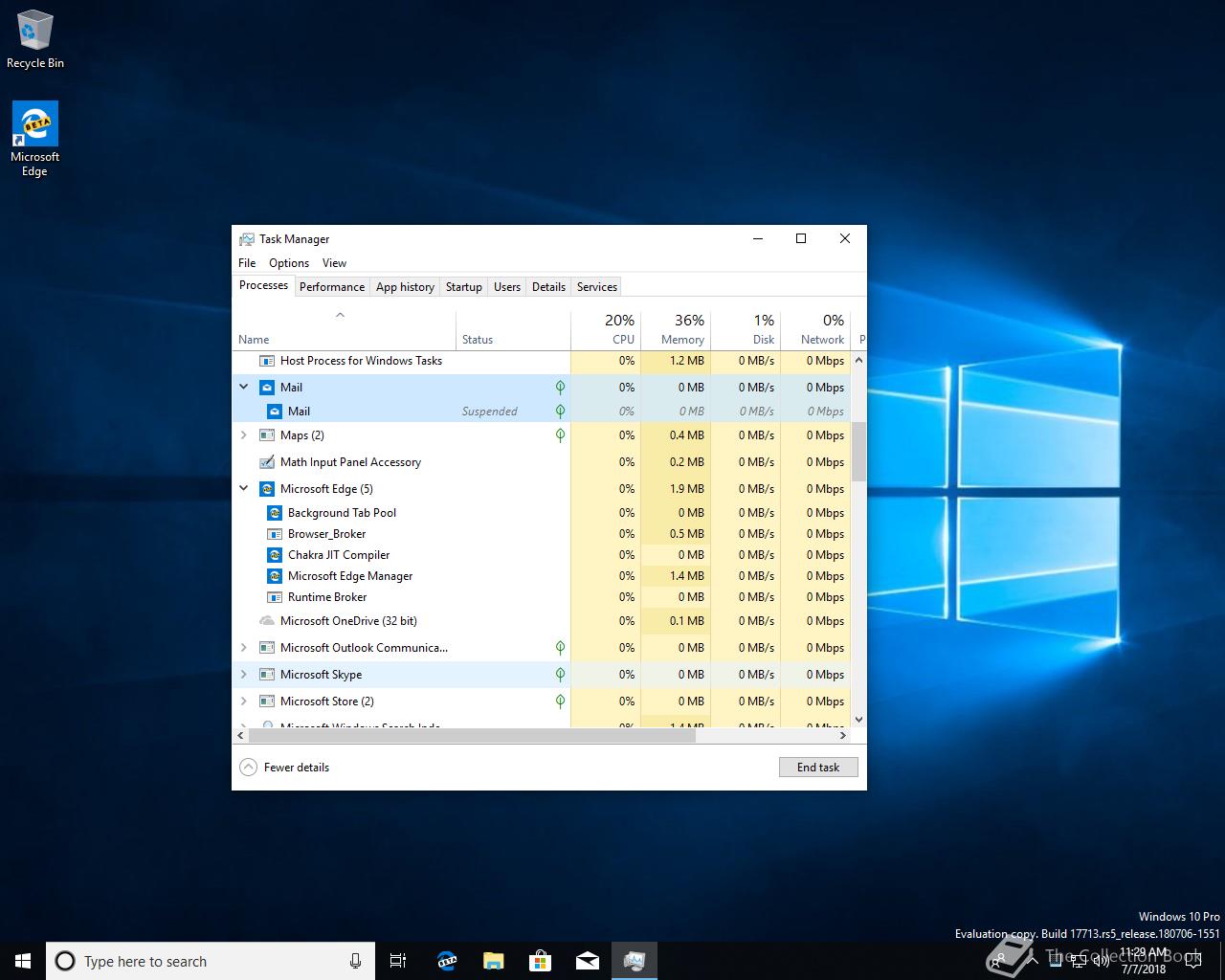Expand the Microsoft Skype group
Screen dimensions: 1225x980
point(243,675)
